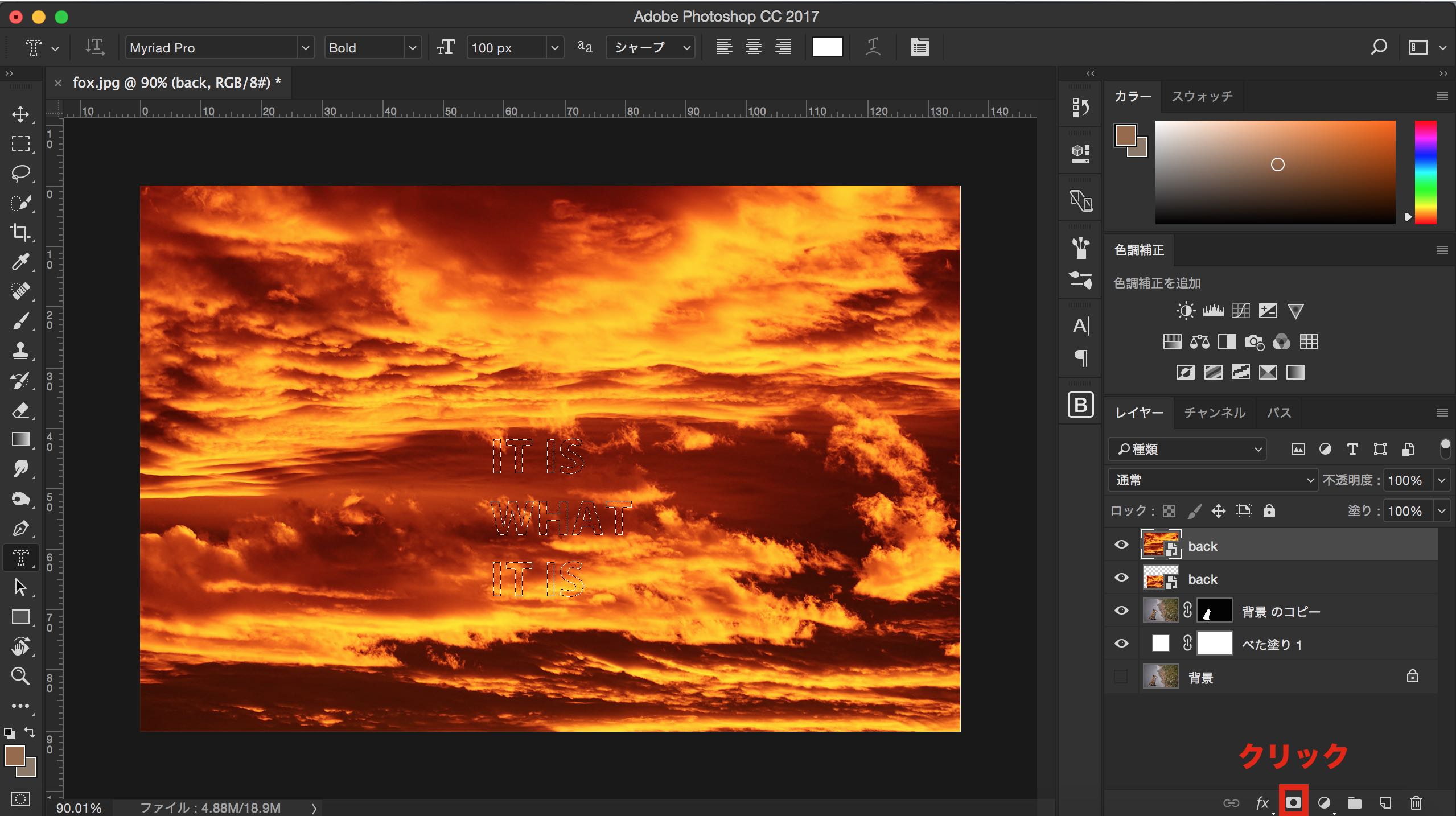This screenshot has height=816, width=1456.
Task: Select the Zoom tool
Action: pyautogui.click(x=20, y=676)
